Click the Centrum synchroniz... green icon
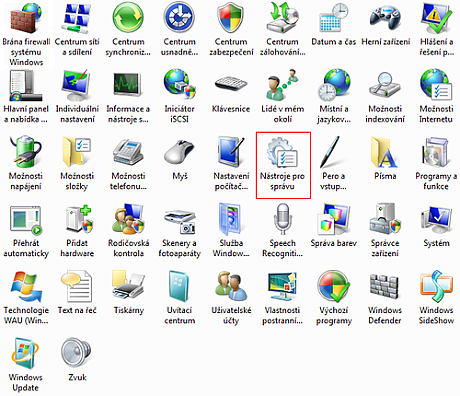The height and width of the screenshot is (396, 460). [128, 18]
